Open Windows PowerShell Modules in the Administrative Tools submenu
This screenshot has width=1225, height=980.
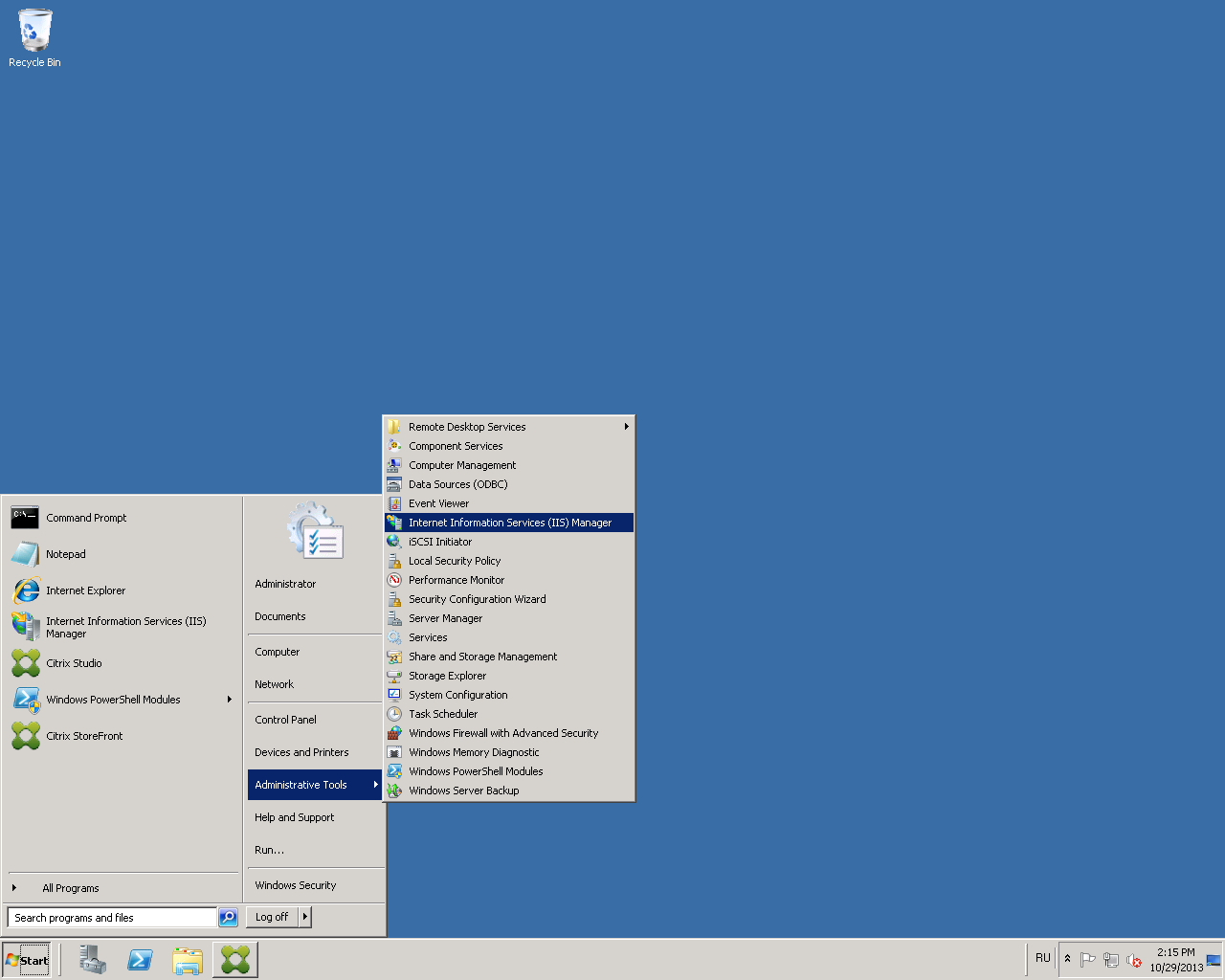pos(509,771)
